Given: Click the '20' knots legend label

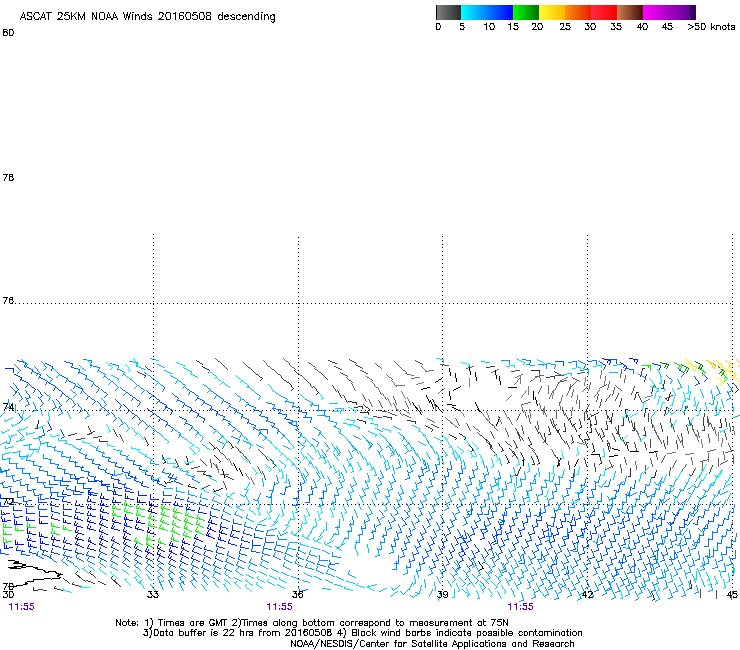Looking at the screenshot, I should click(537, 27).
